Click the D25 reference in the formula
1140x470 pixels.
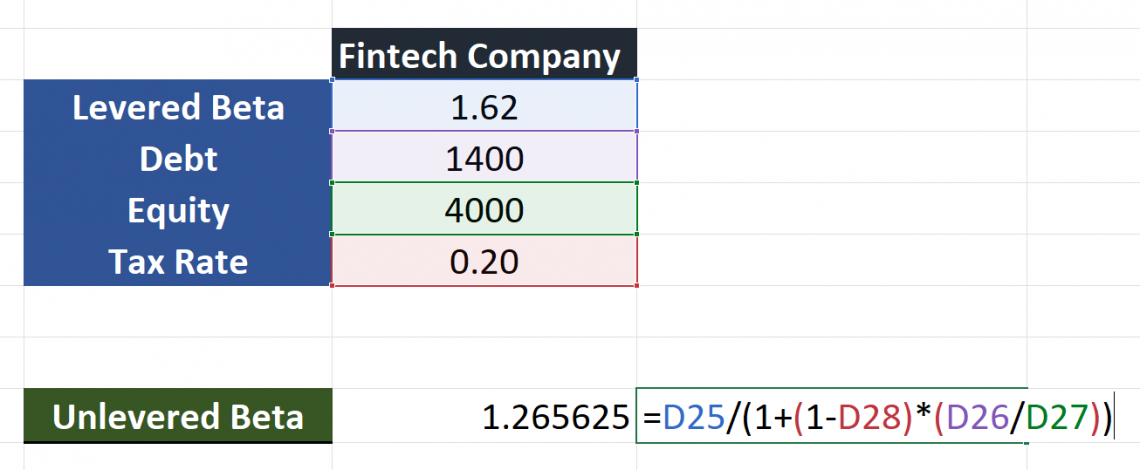click(x=695, y=416)
